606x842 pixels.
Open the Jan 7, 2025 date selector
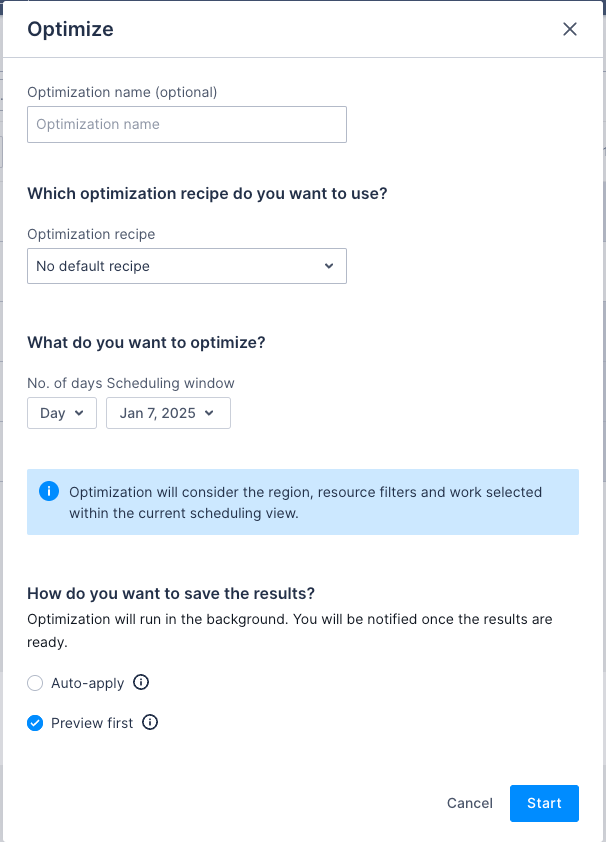point(168,413)
